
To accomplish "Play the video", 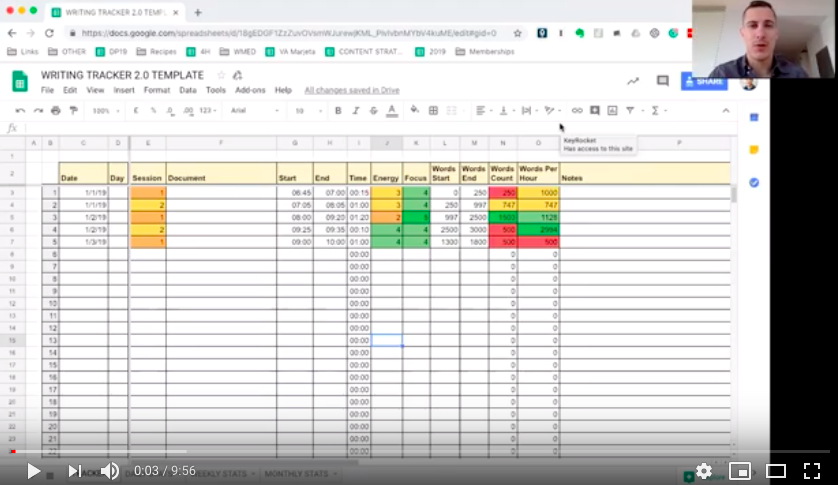I will (34, 471).
